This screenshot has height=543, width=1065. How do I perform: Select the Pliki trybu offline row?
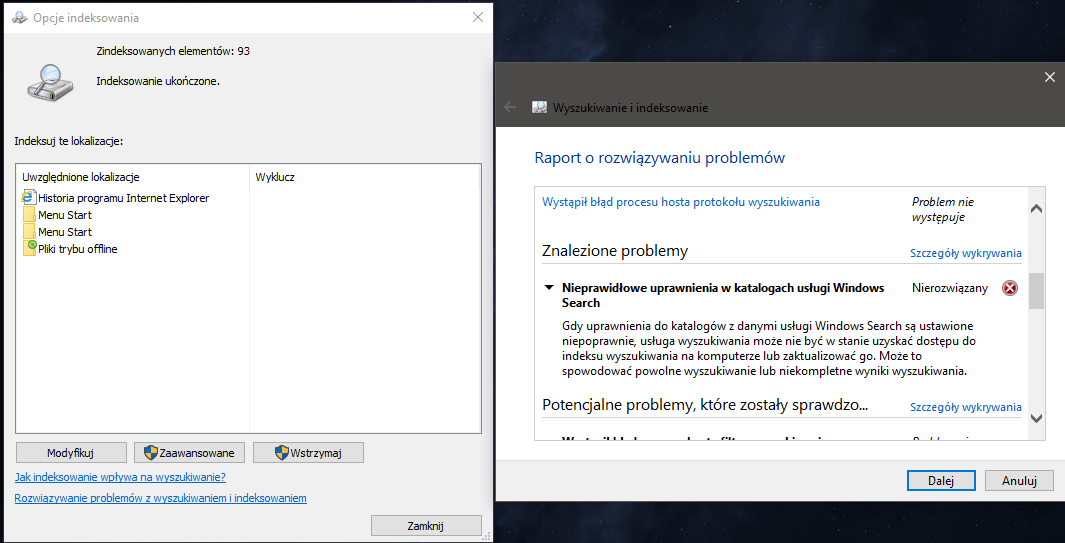click(x=70, y=249)
